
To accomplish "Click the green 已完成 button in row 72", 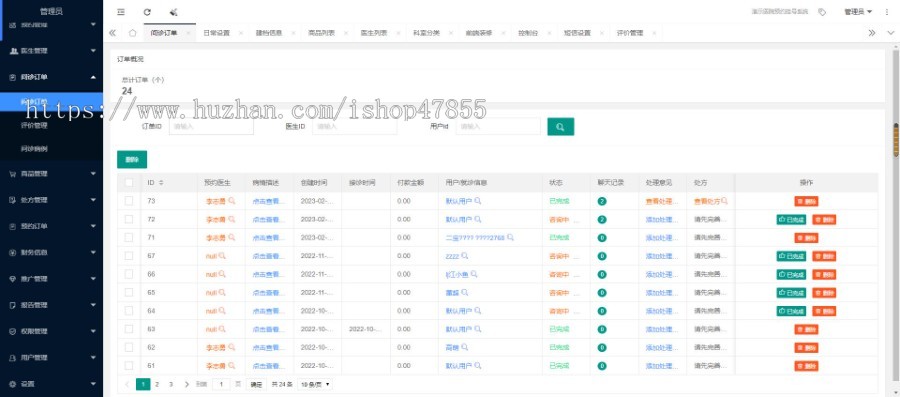I will click(791, 220).
